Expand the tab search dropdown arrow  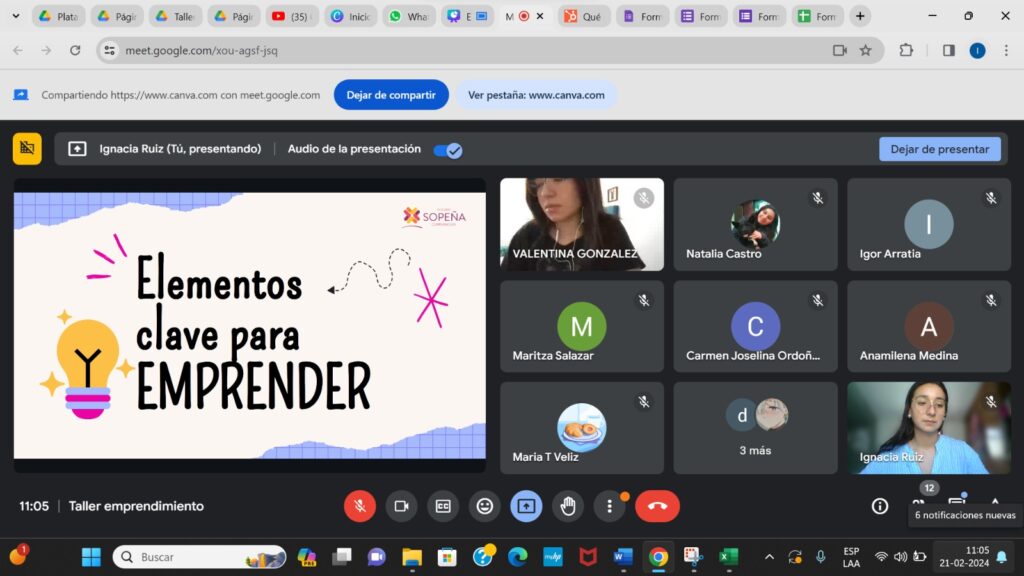point(15,16)
